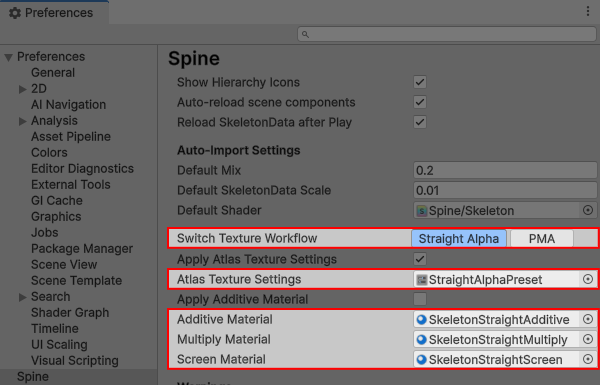Viewport: 600px width, 385px height.
Task: Open object picker for Multiply Material
Action: 588,339
